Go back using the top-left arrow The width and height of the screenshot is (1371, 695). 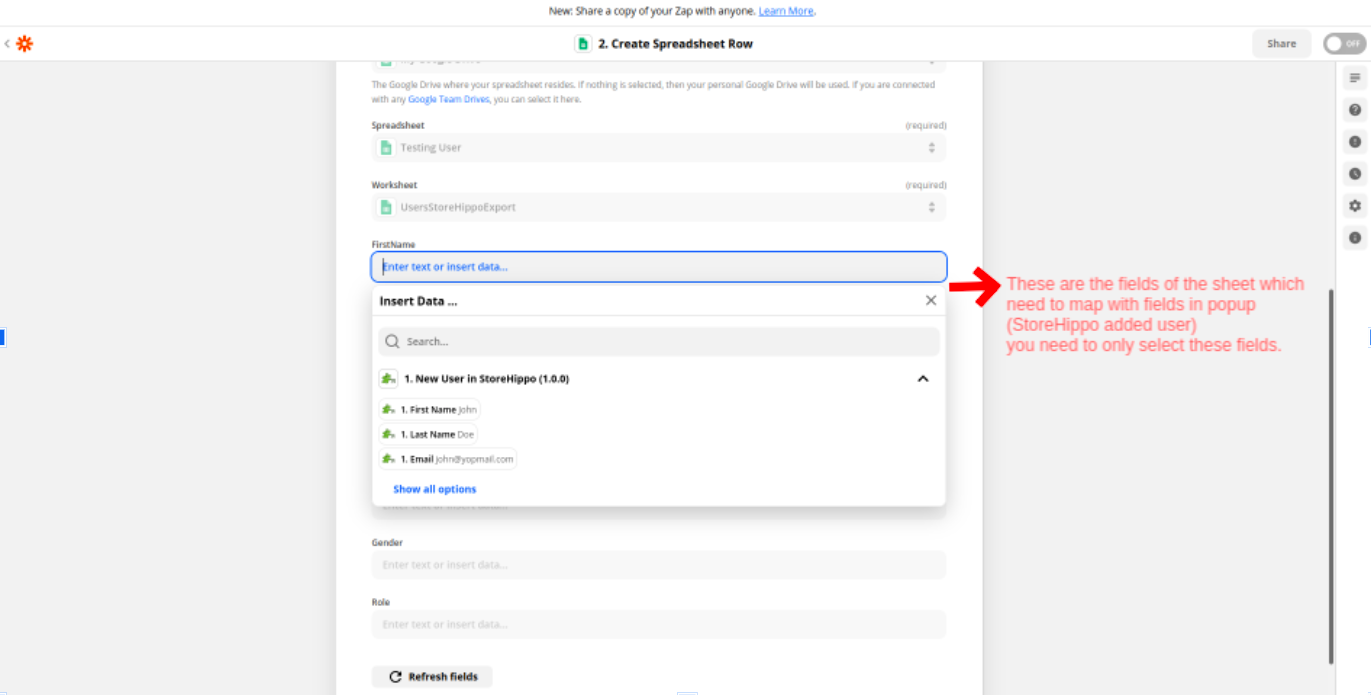(x=7, y=44)
